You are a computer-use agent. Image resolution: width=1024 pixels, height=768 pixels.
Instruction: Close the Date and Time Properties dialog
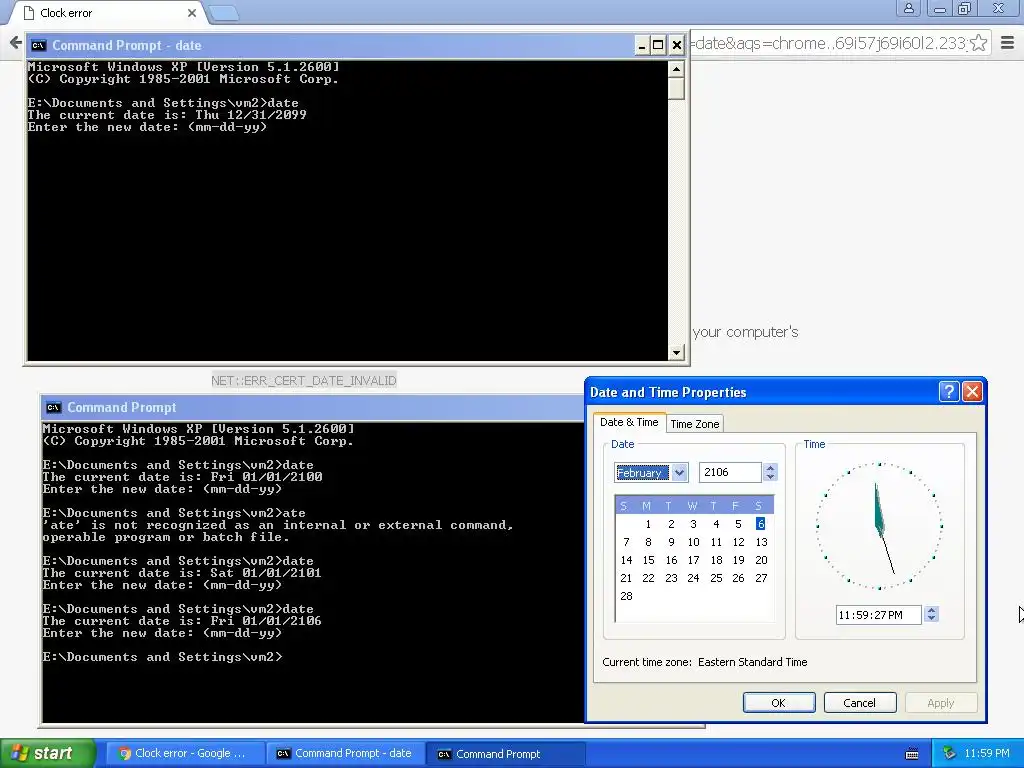coord(972,391)
